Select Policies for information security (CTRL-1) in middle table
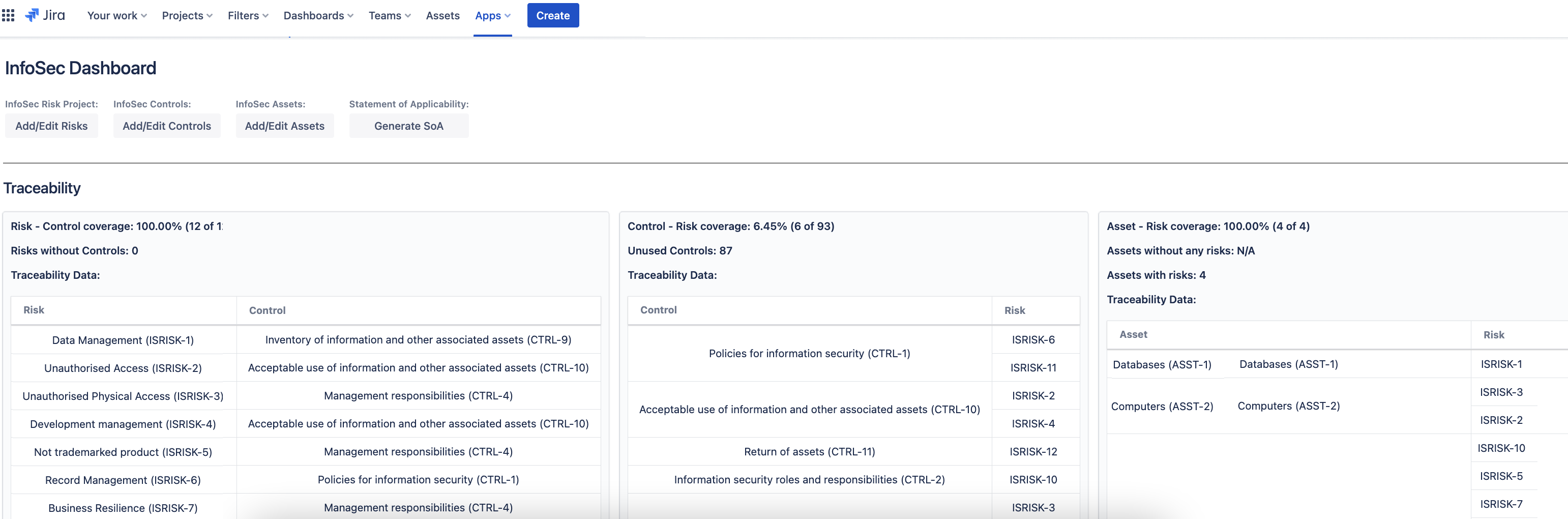This screenshot has width=1568, height=519. click(810, 353)
